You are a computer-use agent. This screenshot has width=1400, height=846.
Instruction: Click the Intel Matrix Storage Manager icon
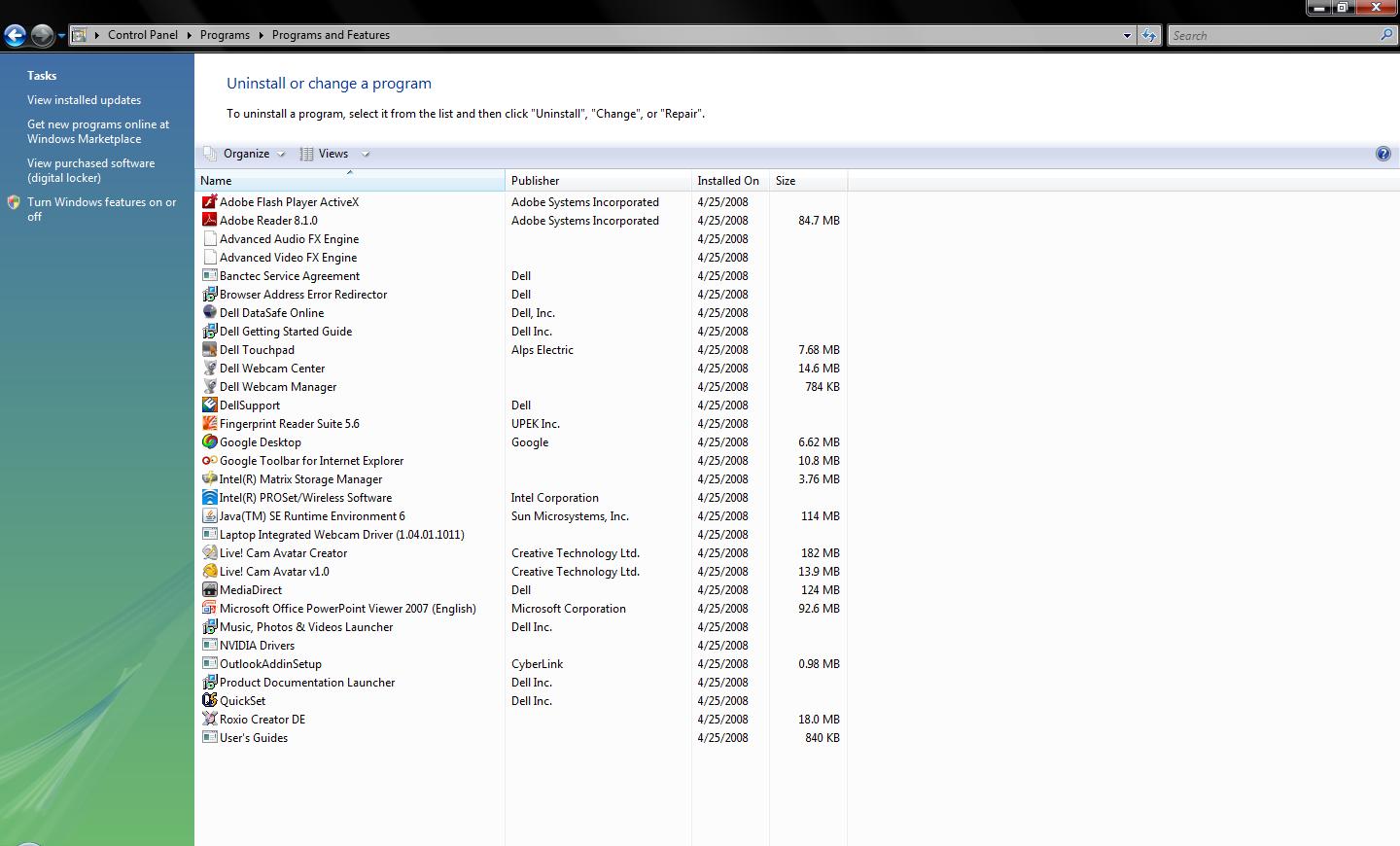point(209,478)
